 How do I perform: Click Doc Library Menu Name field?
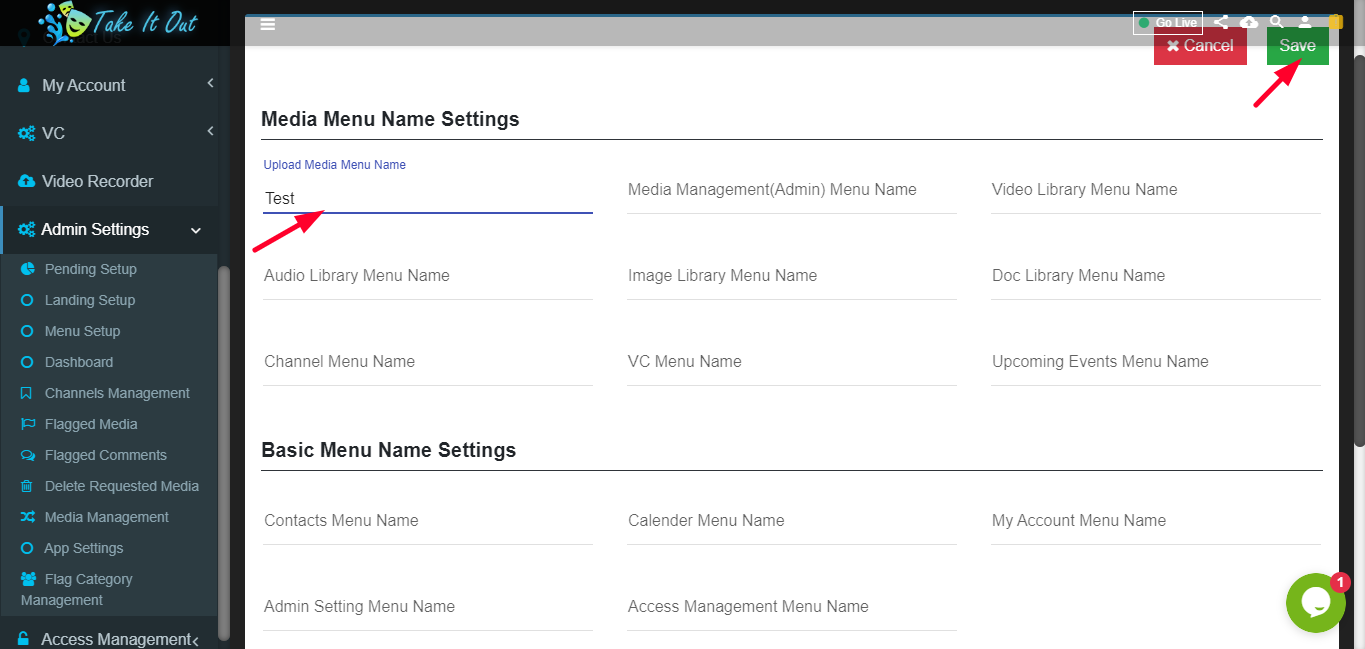tap(1156, 276)
